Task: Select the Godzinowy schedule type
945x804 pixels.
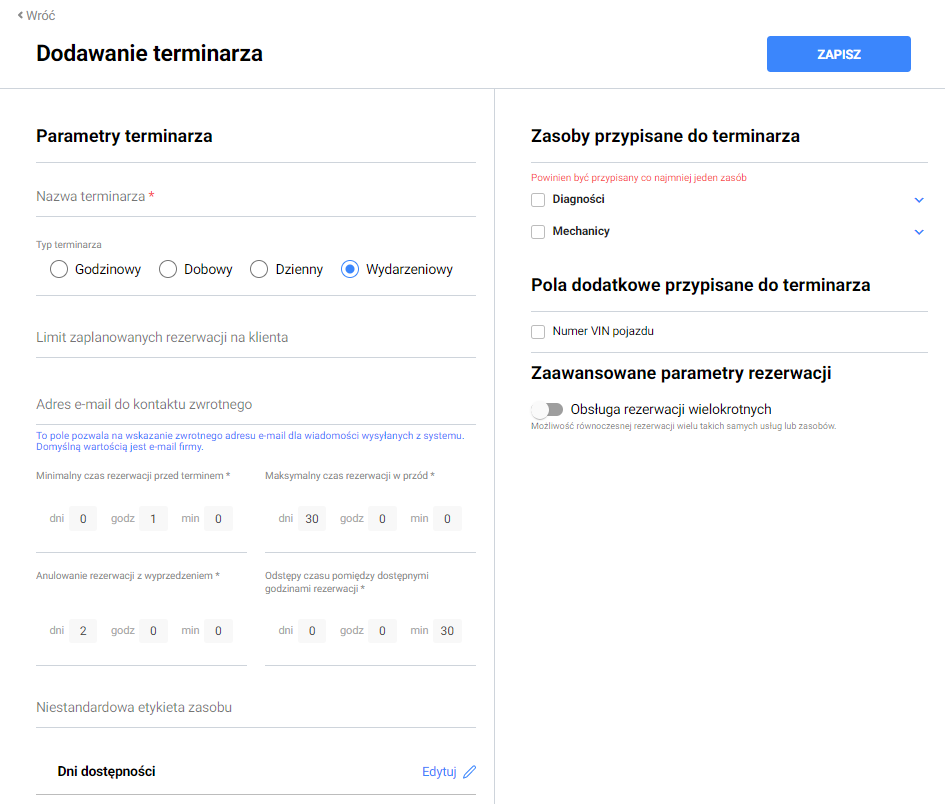Action: click(x=59, y=269)
